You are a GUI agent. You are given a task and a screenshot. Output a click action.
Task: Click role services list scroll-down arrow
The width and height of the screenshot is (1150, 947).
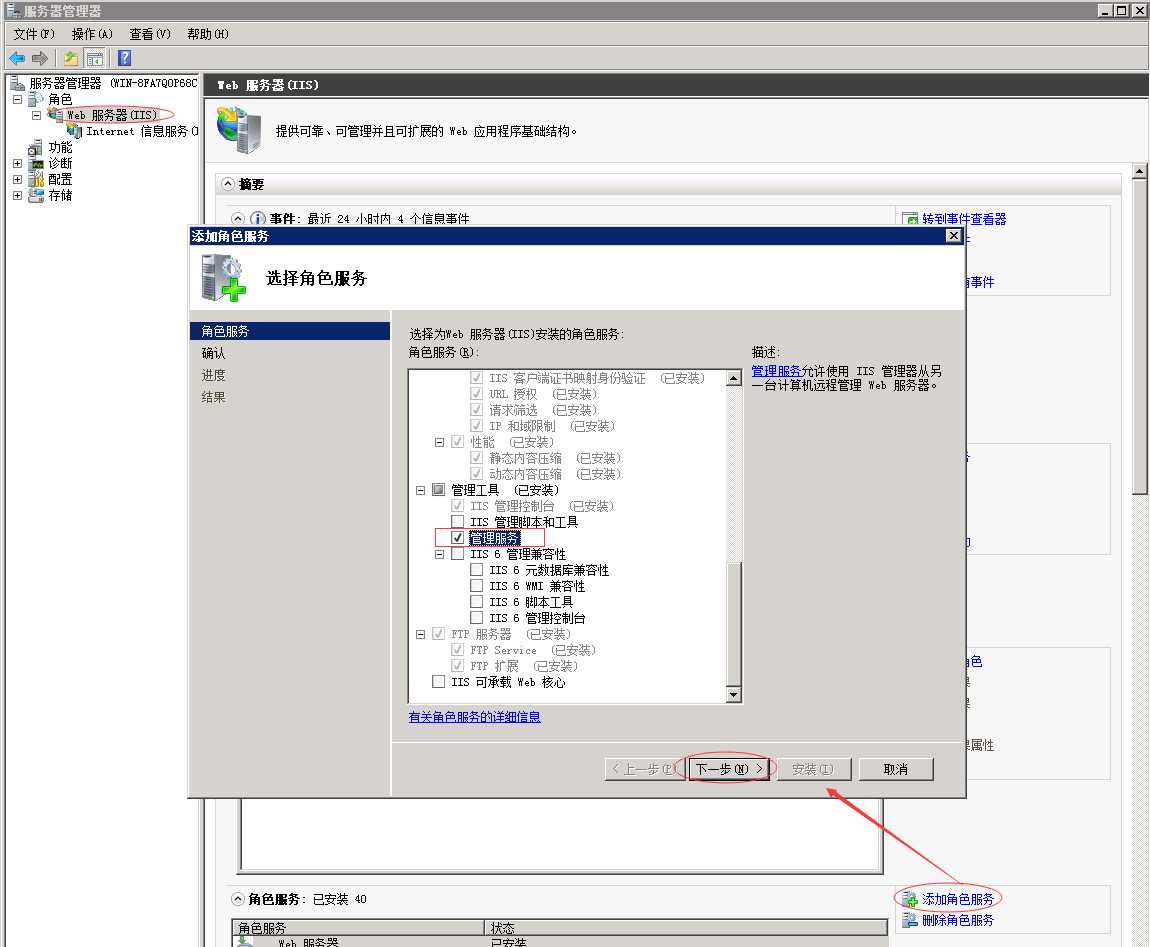point(733,694)
